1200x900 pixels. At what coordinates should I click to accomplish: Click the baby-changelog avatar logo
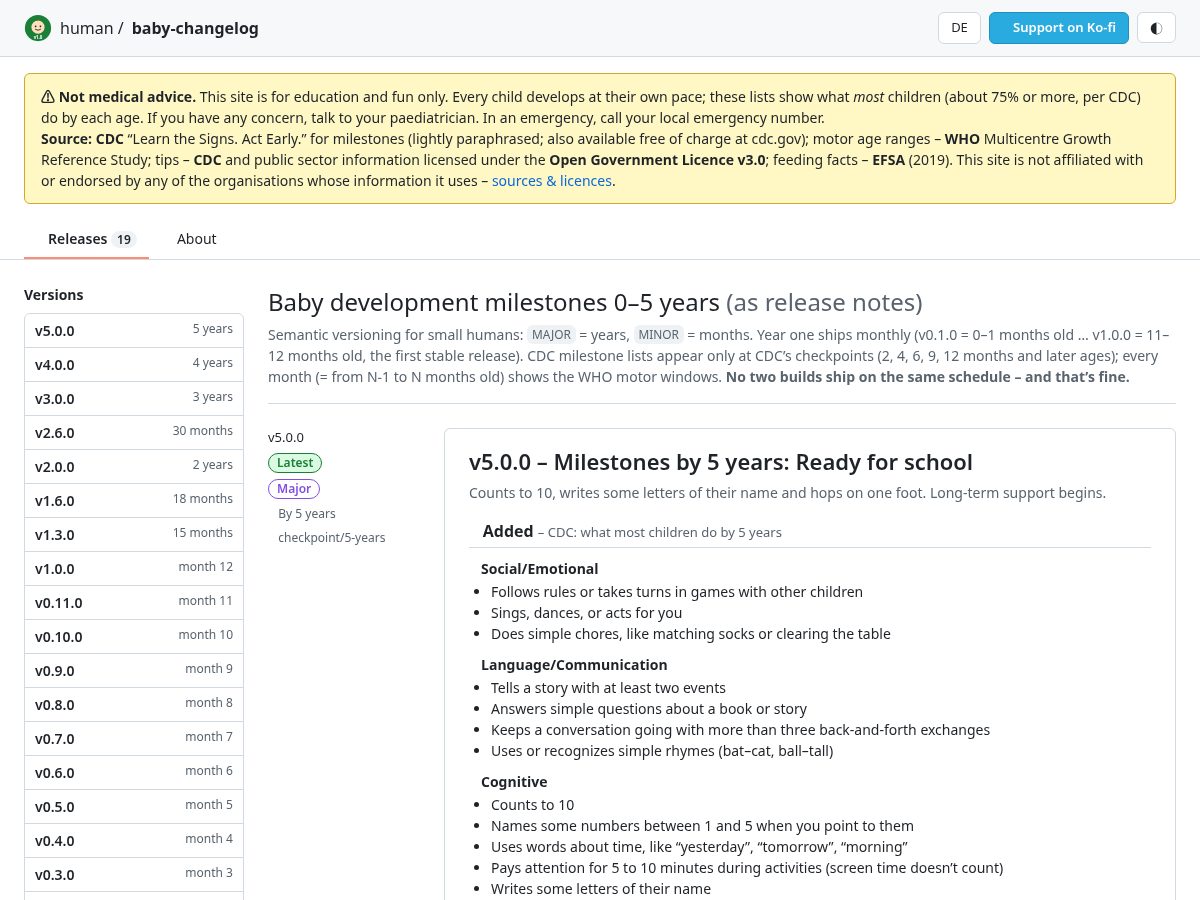pos(38,28)
